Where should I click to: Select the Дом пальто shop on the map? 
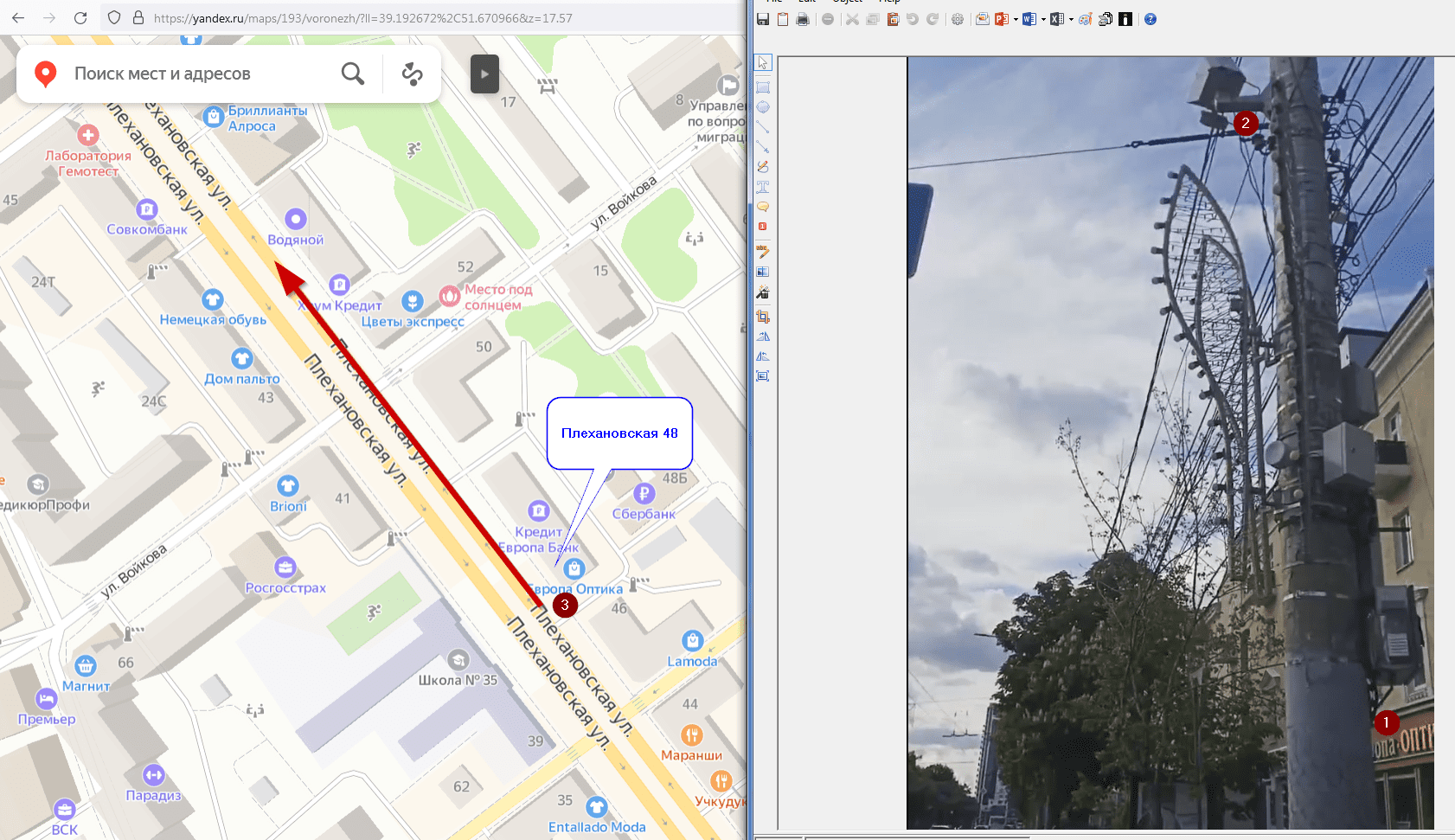click(242, 358)
